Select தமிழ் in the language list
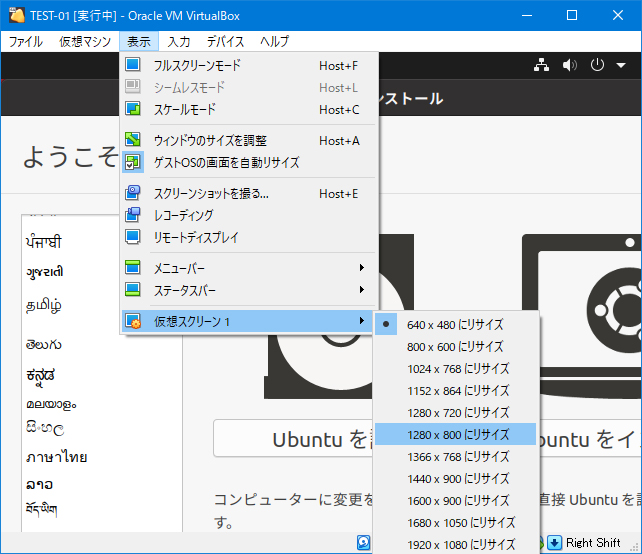 44,305
